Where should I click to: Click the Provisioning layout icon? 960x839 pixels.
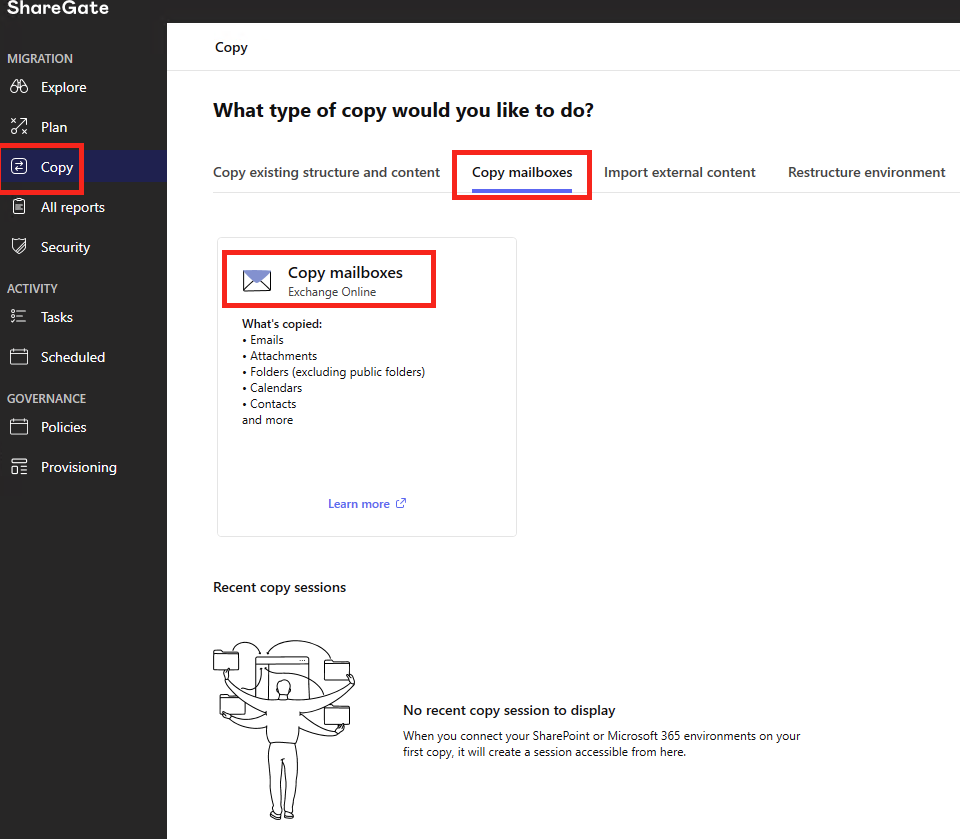tap(19, 467)
